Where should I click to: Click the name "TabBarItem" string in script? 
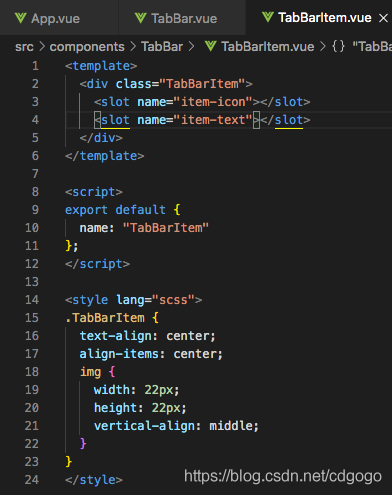click(166, 228)
